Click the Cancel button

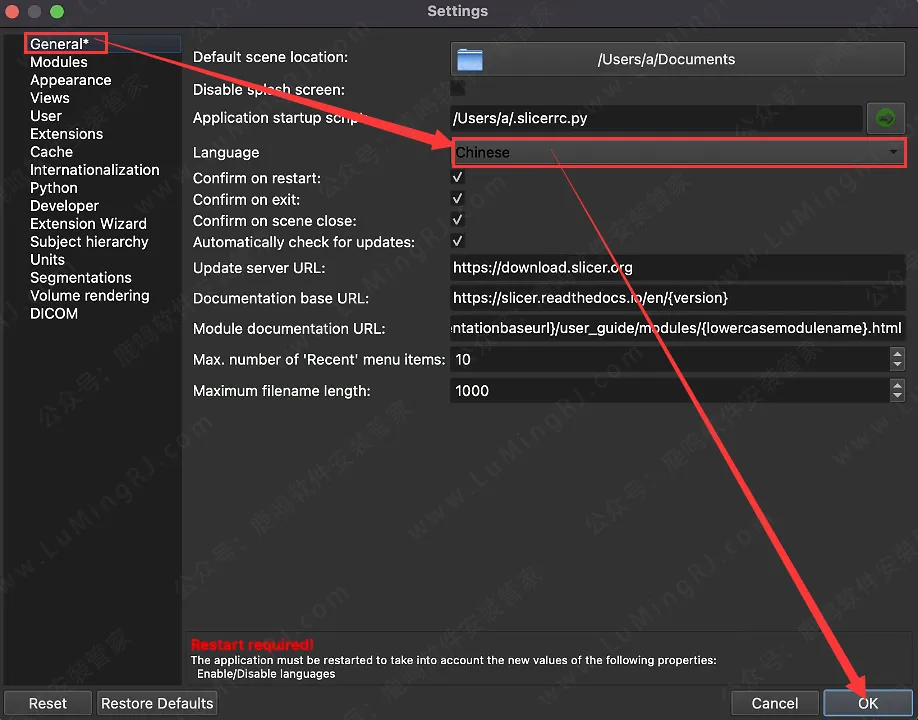click(775, 703)
